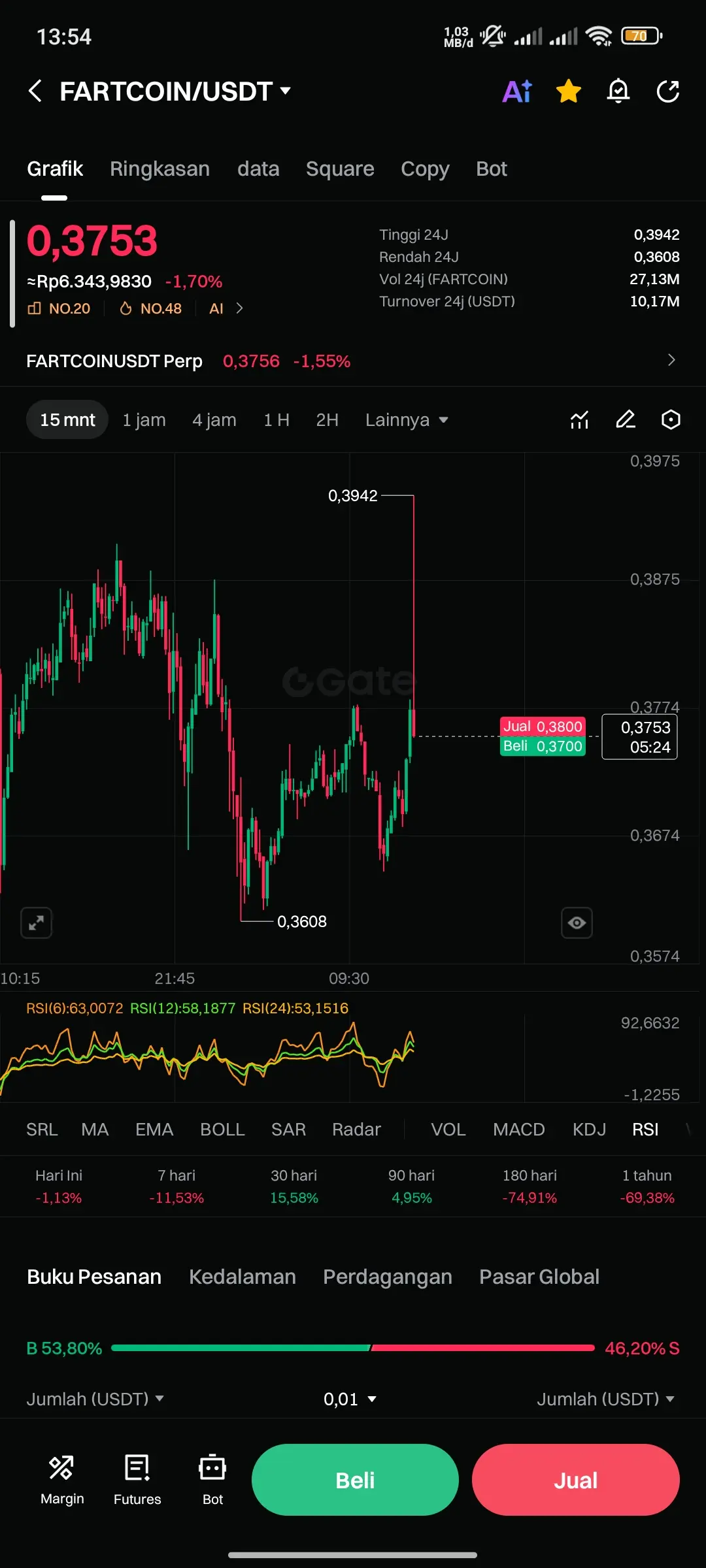Switch to the Perdagangan tab

click(x=388, y=1277)
